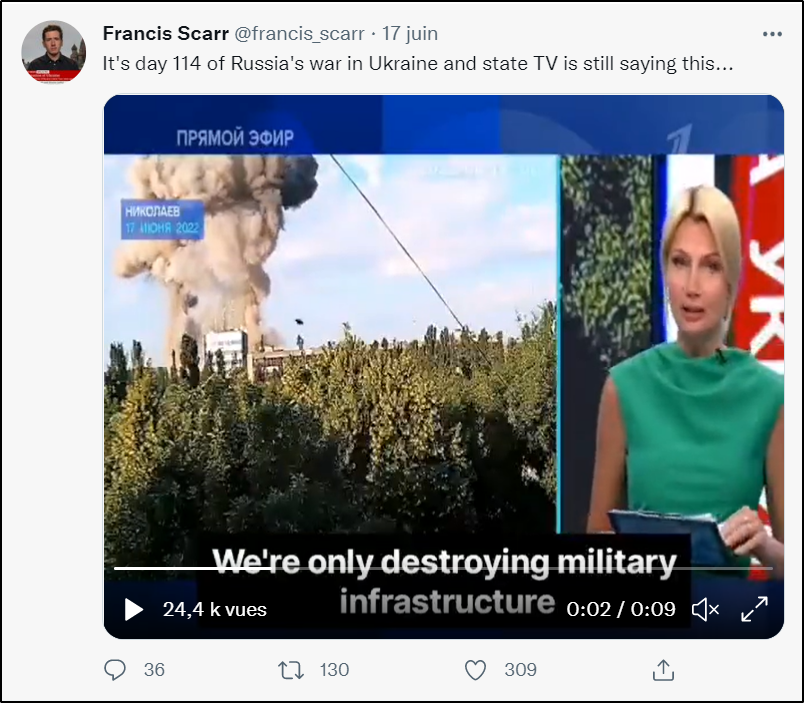Unmute the video sound
804x703 pixels.
(706, 610)
